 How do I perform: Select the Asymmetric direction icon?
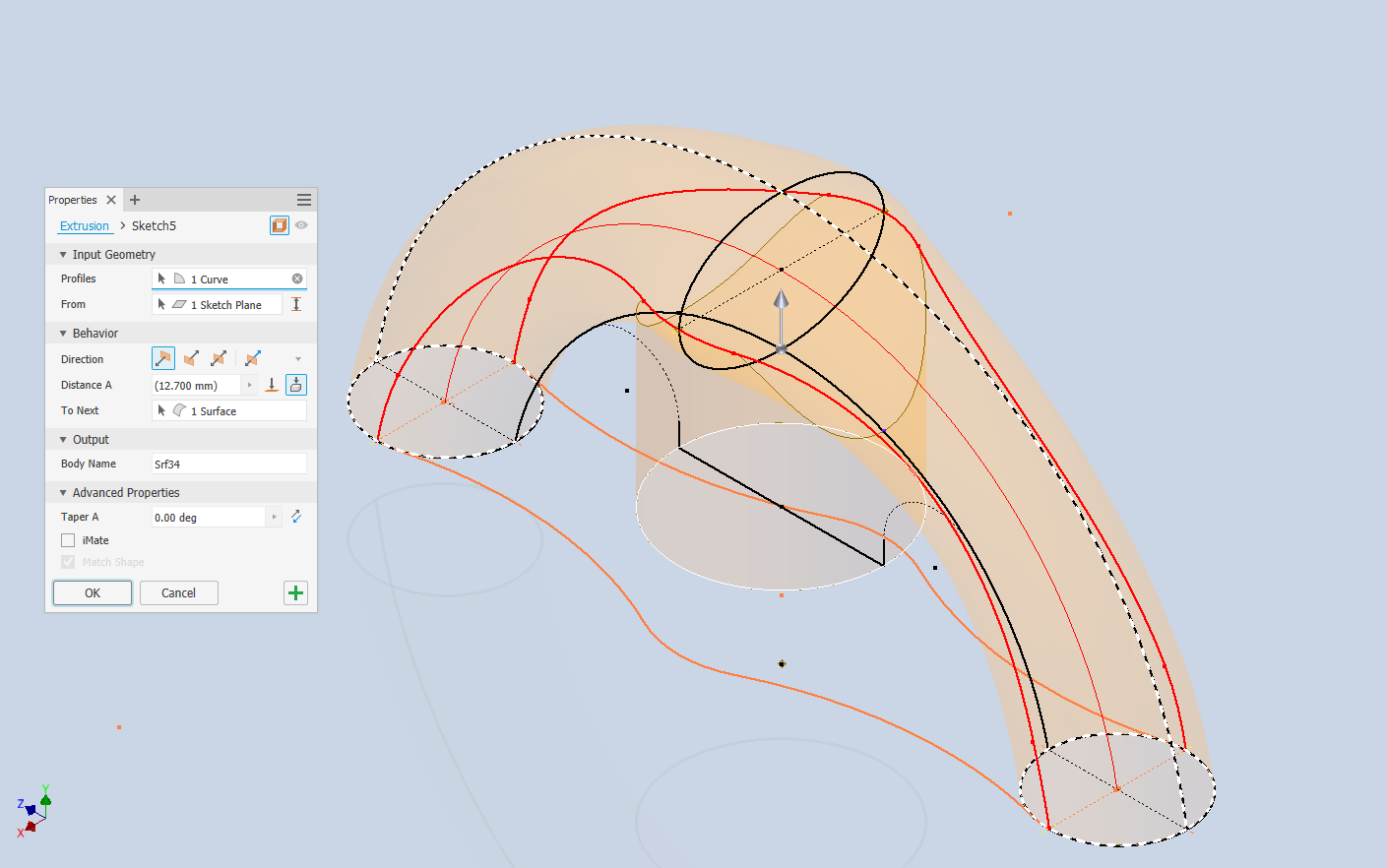253,358
